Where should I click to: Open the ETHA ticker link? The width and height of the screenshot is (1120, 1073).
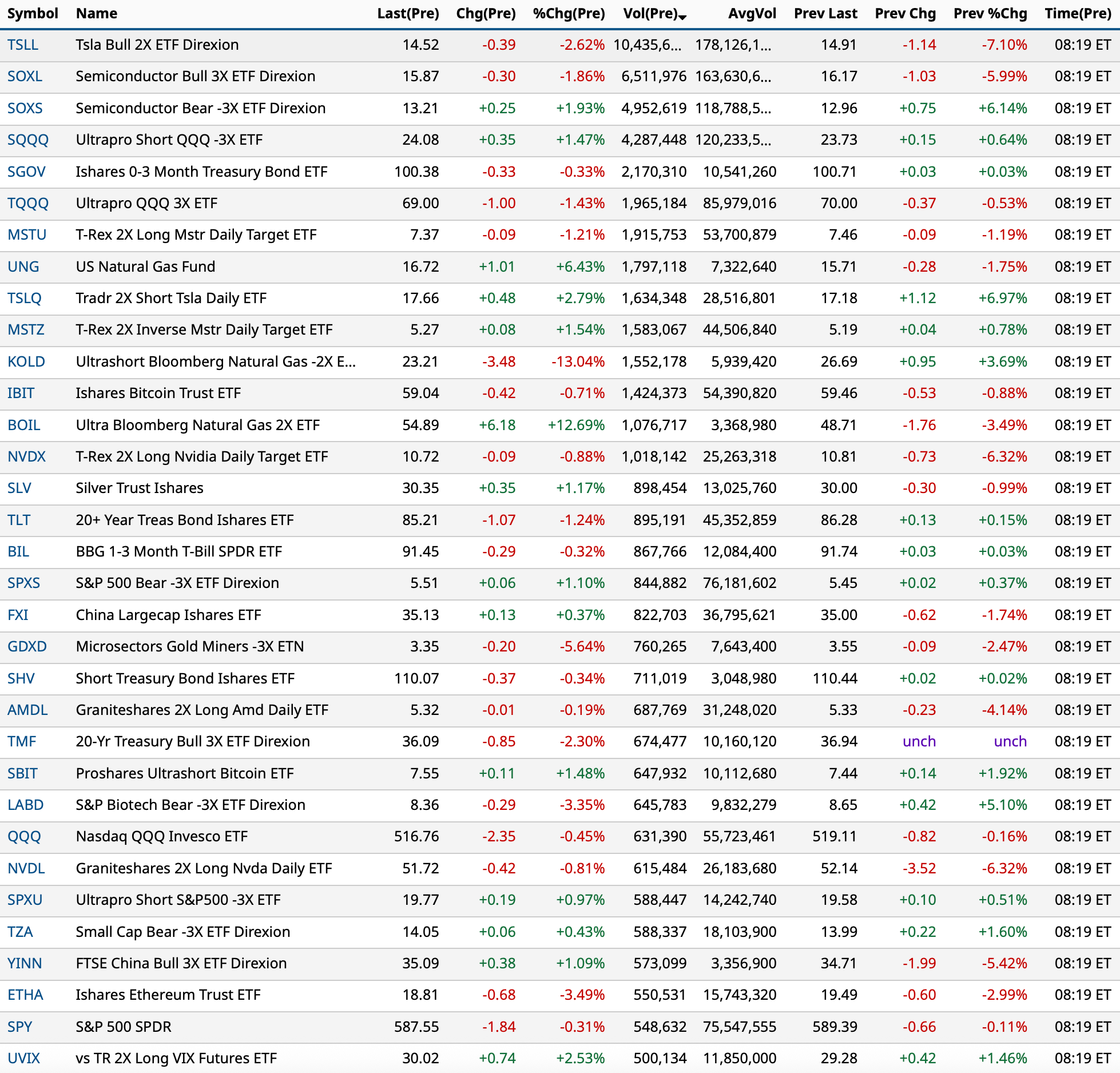tap(26, 995)
